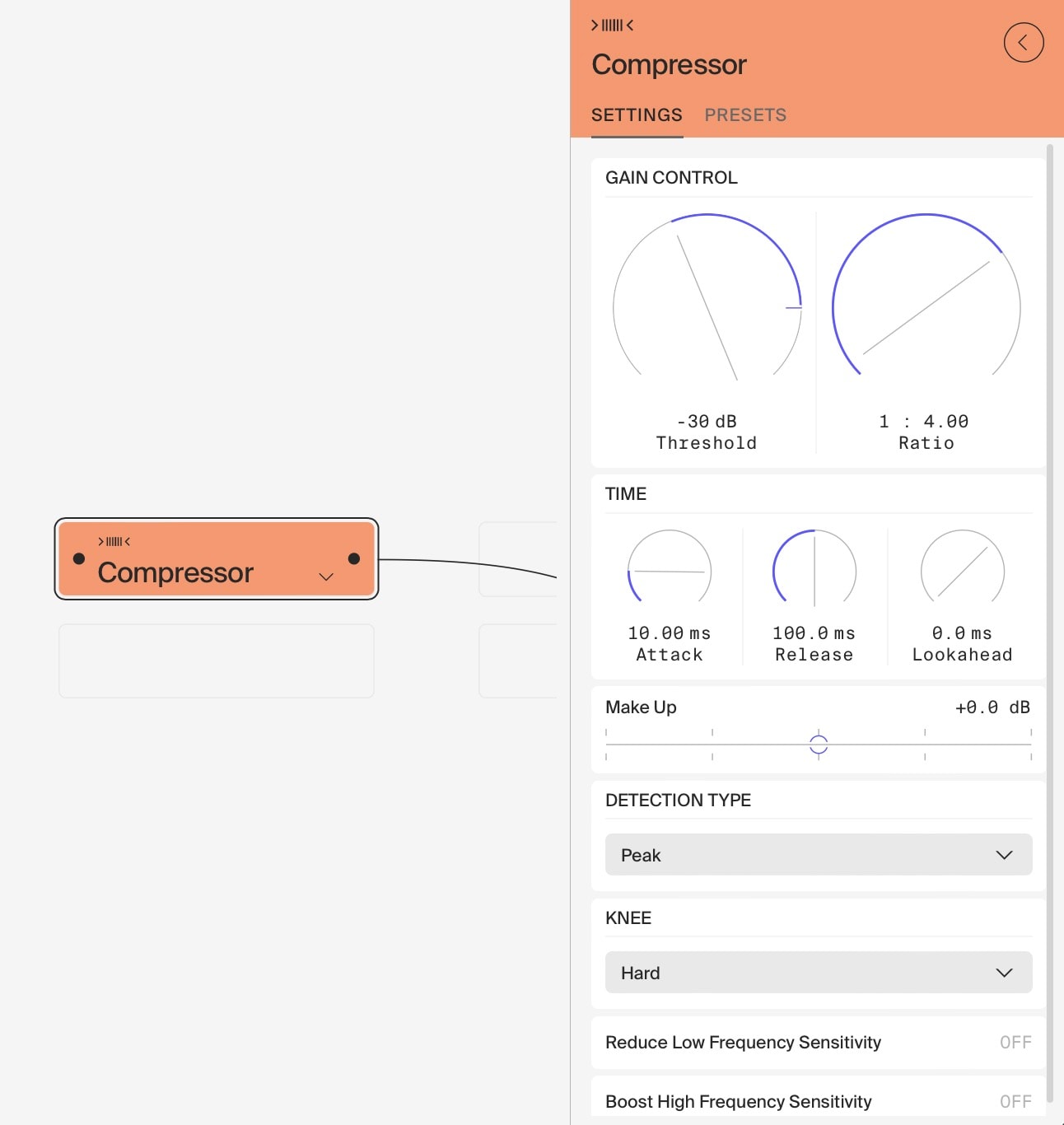Expand the chevron on the Compressor node
This screenshot has height=1125, width=1064.
coord(324,577)
